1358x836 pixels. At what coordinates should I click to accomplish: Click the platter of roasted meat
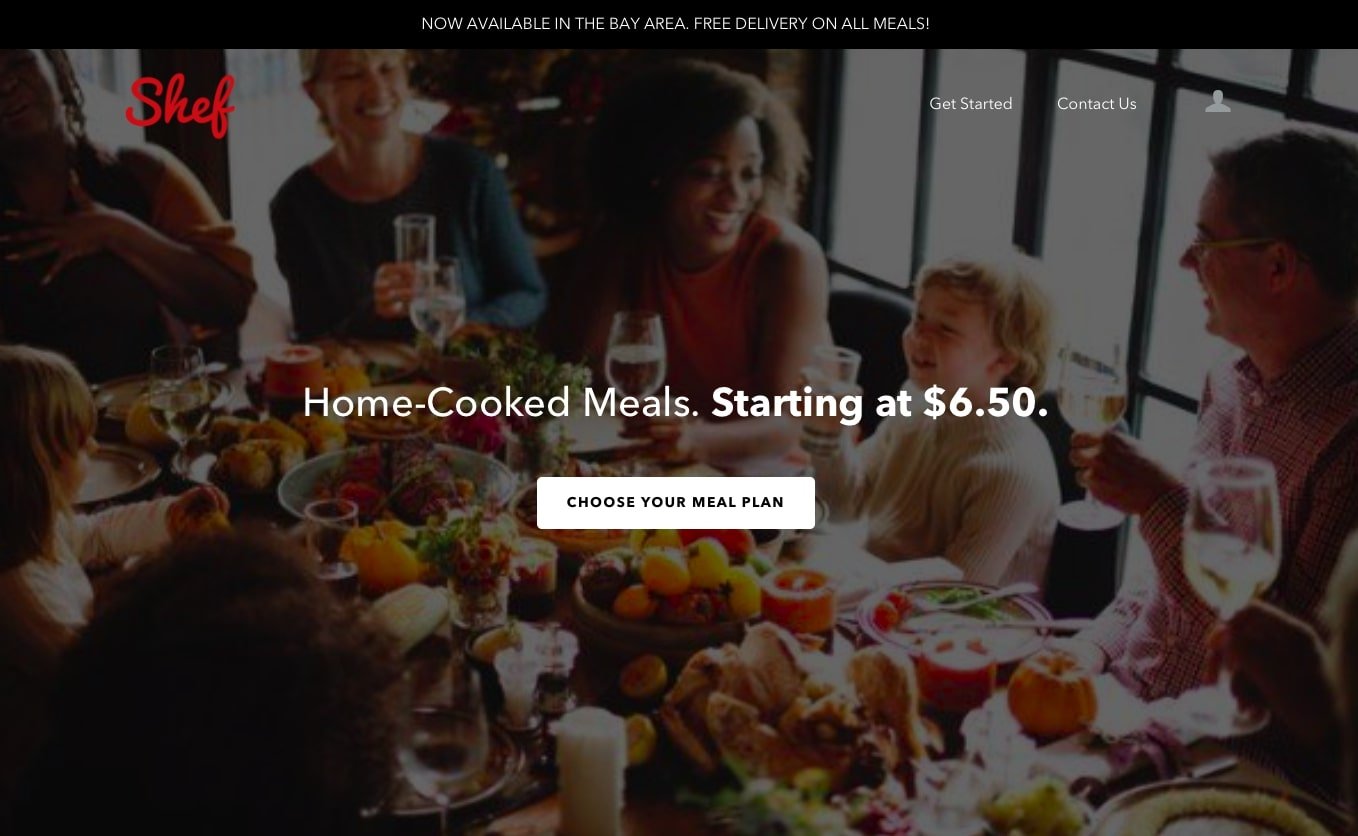397,480
